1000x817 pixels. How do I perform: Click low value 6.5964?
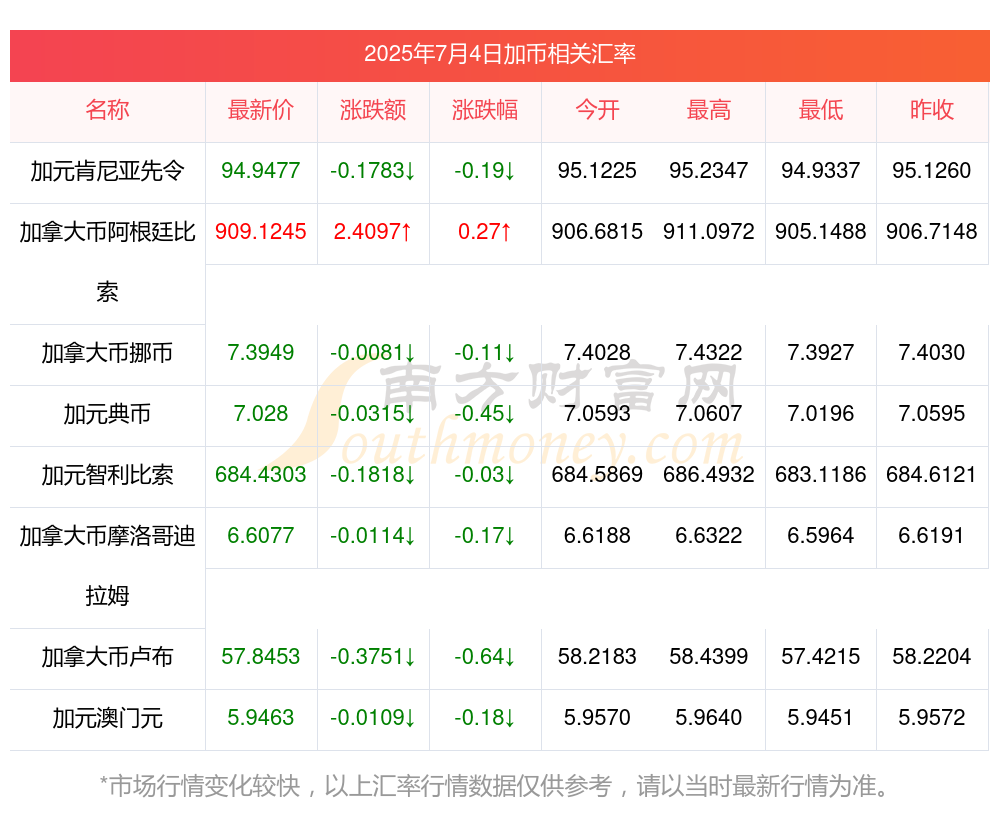pyautogui.click(x=821, y=535)
